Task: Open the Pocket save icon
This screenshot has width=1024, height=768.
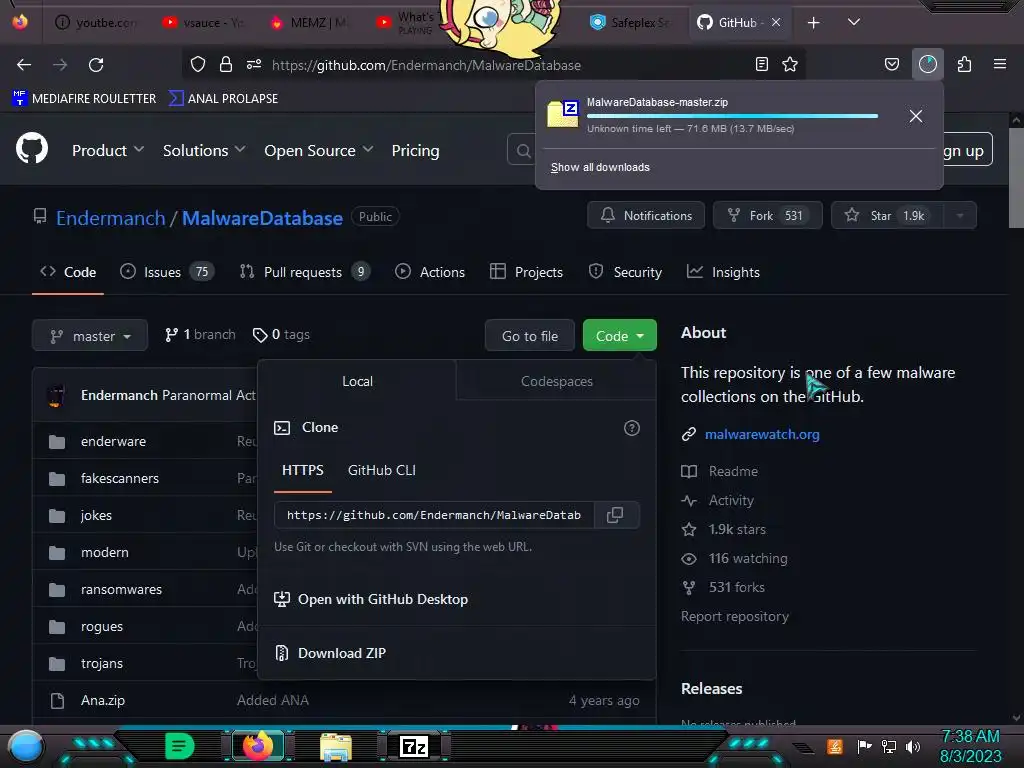Action: coord(891,64)
